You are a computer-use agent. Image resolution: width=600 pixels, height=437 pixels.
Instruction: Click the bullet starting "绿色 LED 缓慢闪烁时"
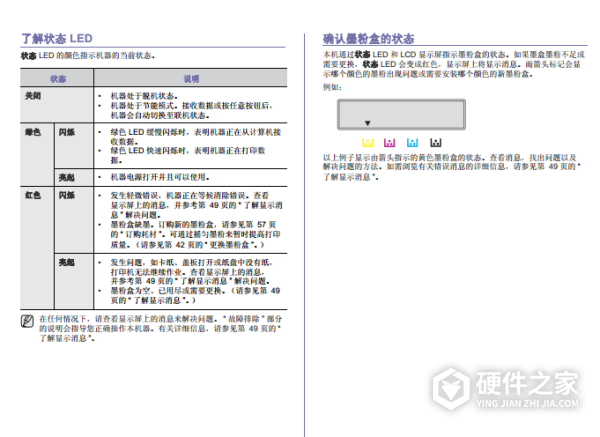point(196,137)
